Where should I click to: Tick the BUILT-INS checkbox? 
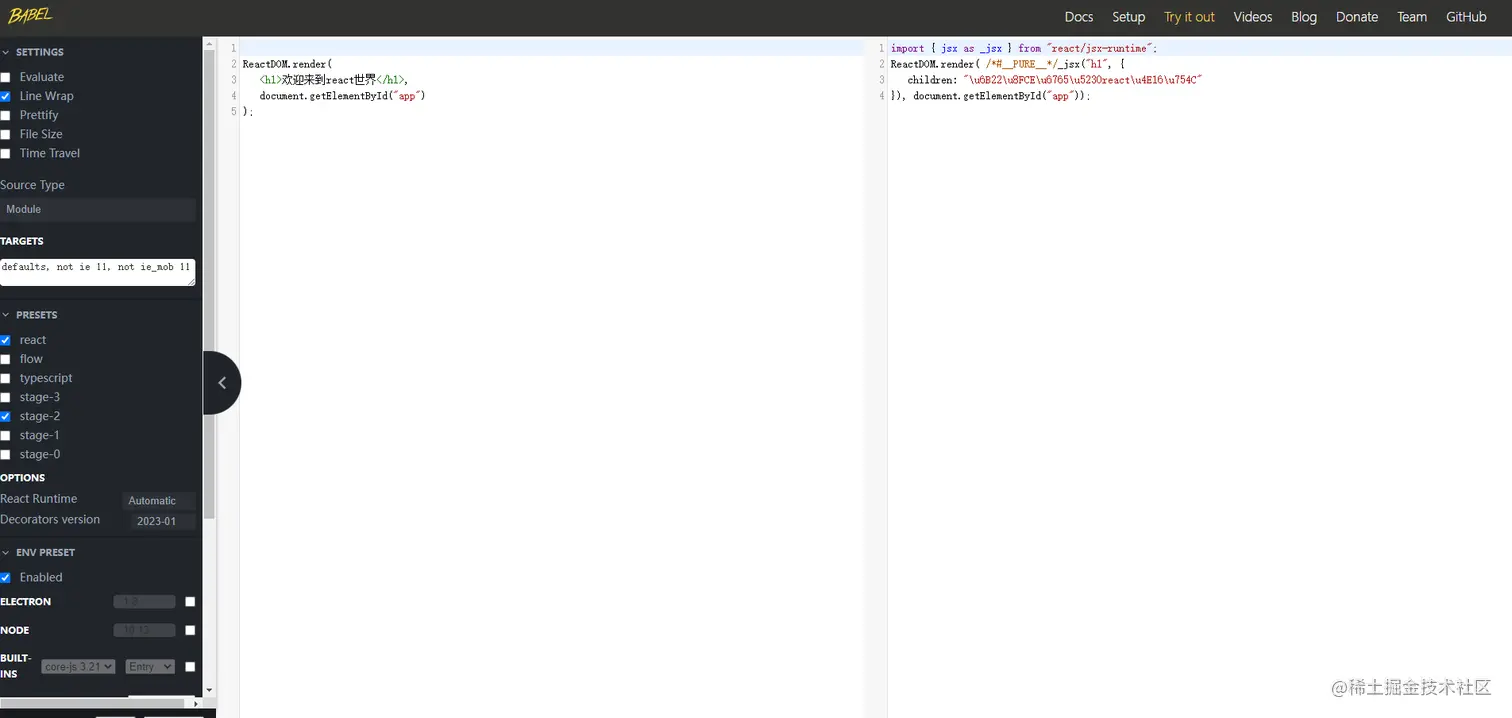(x=190, y=666)
